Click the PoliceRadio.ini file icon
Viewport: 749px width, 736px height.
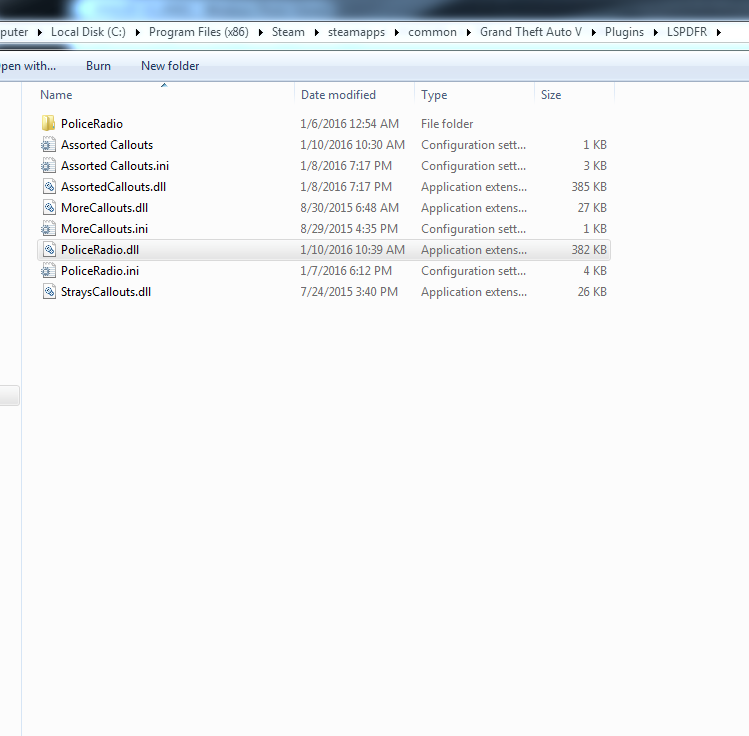(x=48, y=270)
